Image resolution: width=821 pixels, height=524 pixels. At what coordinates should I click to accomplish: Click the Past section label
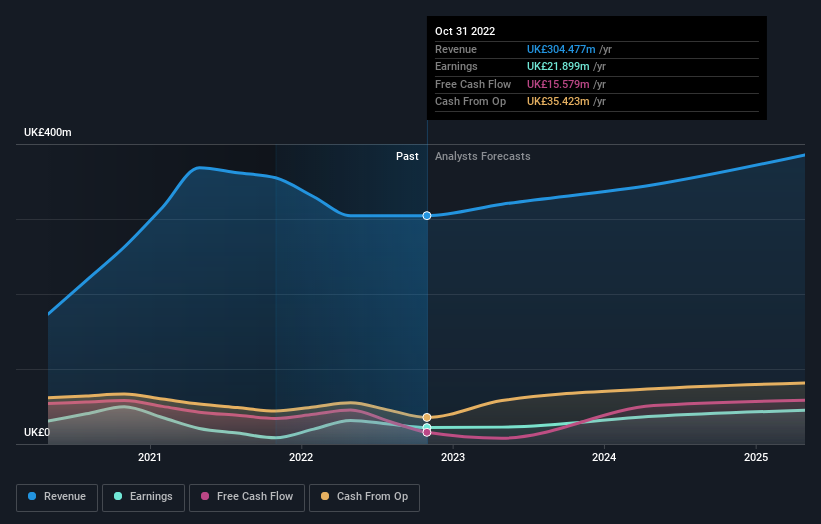(407, 156)
